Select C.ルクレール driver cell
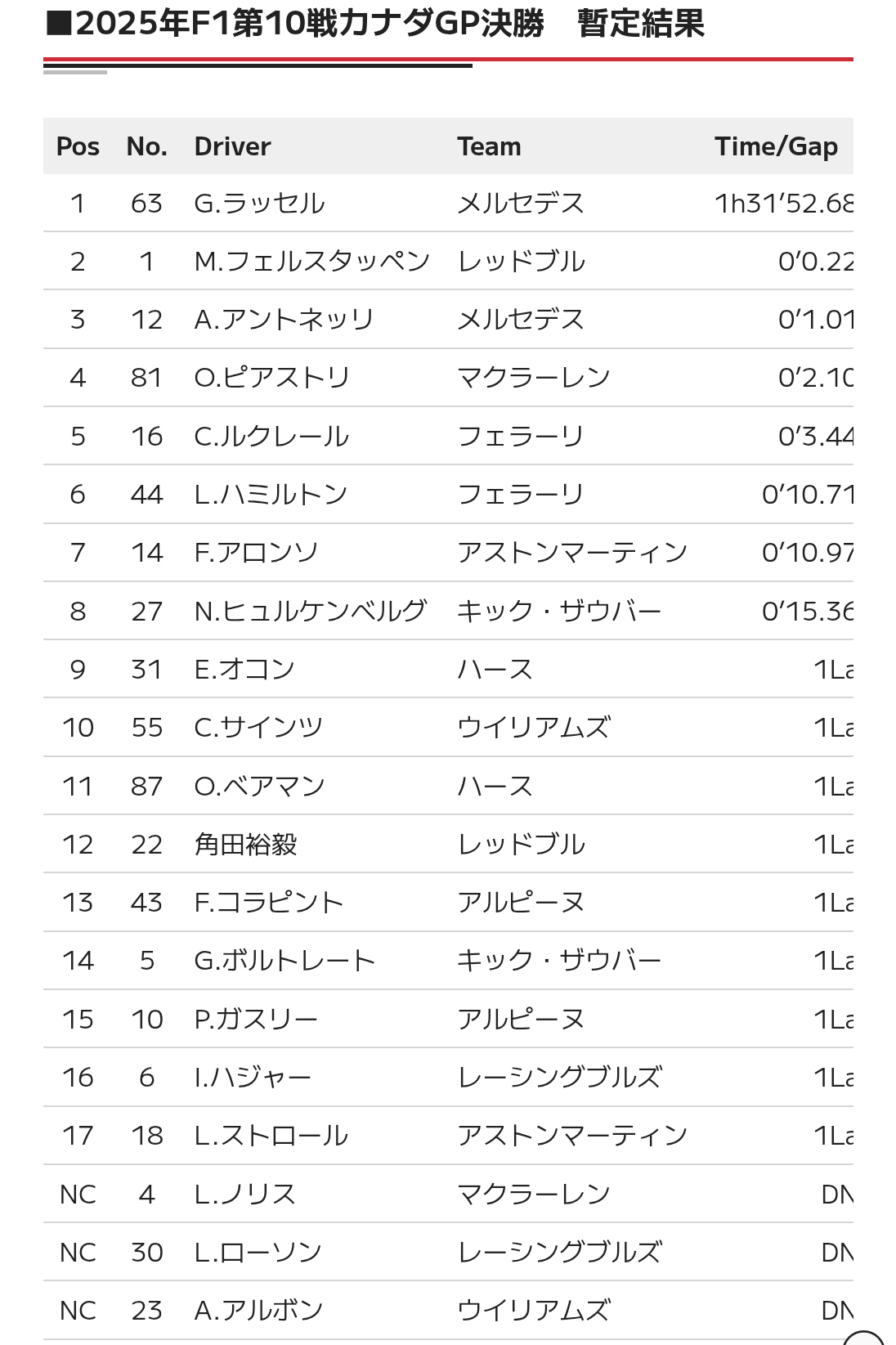Screen dimensions: 896x1345 pos(271,436)
